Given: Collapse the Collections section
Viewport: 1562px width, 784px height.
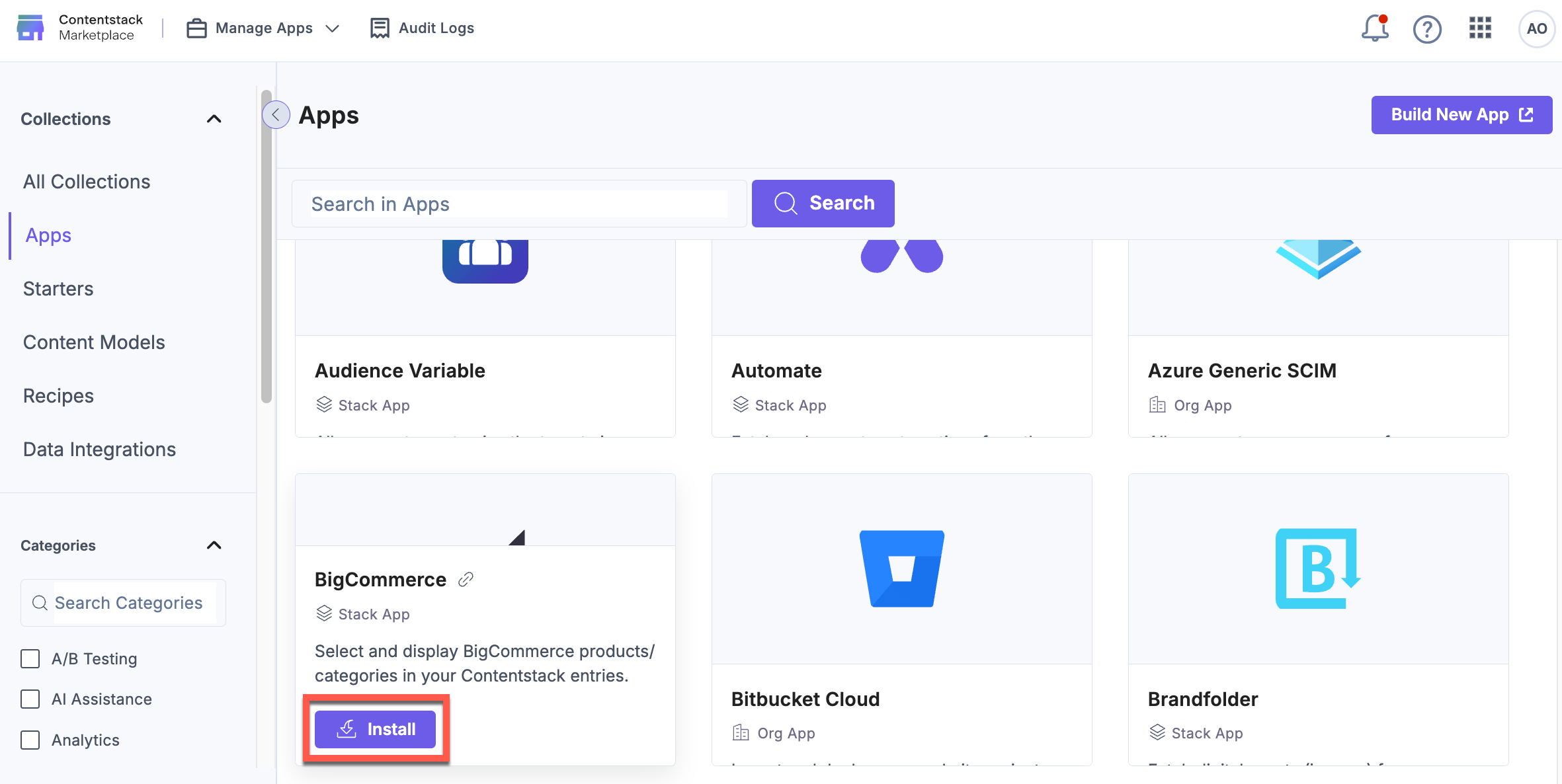Looking at the screenshot, I should click(x=214, y=119).
